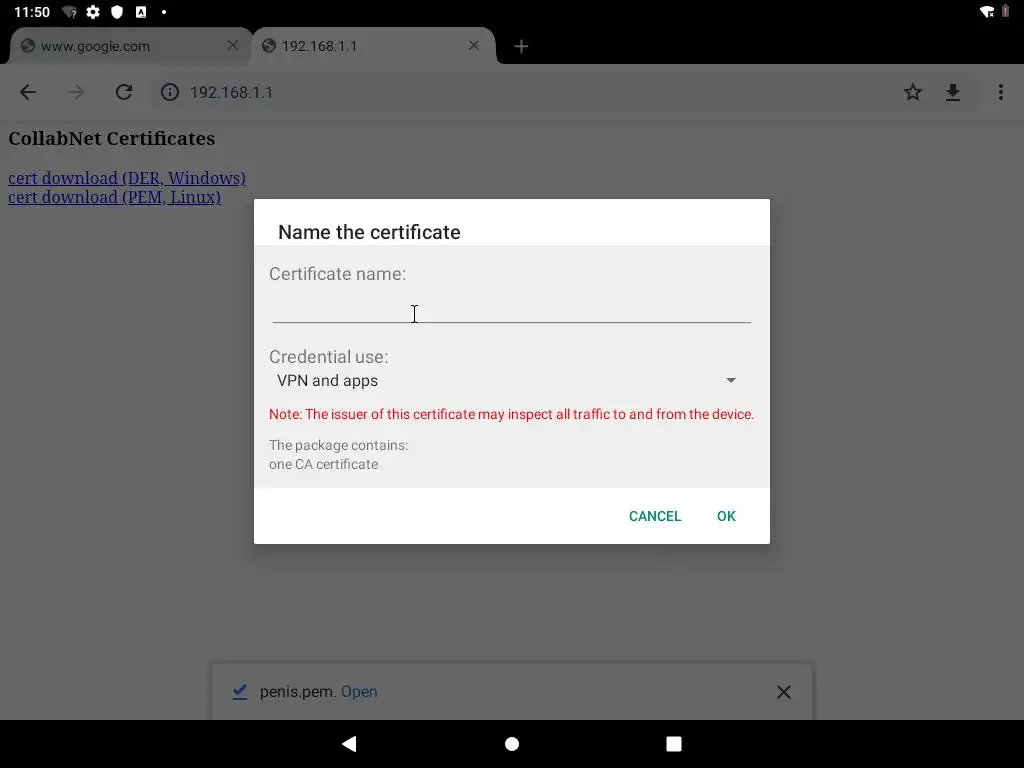This screenshot has width=1024, height=768.
Task: Select the 192.168.1.1 tab
Action: (374, 46)
